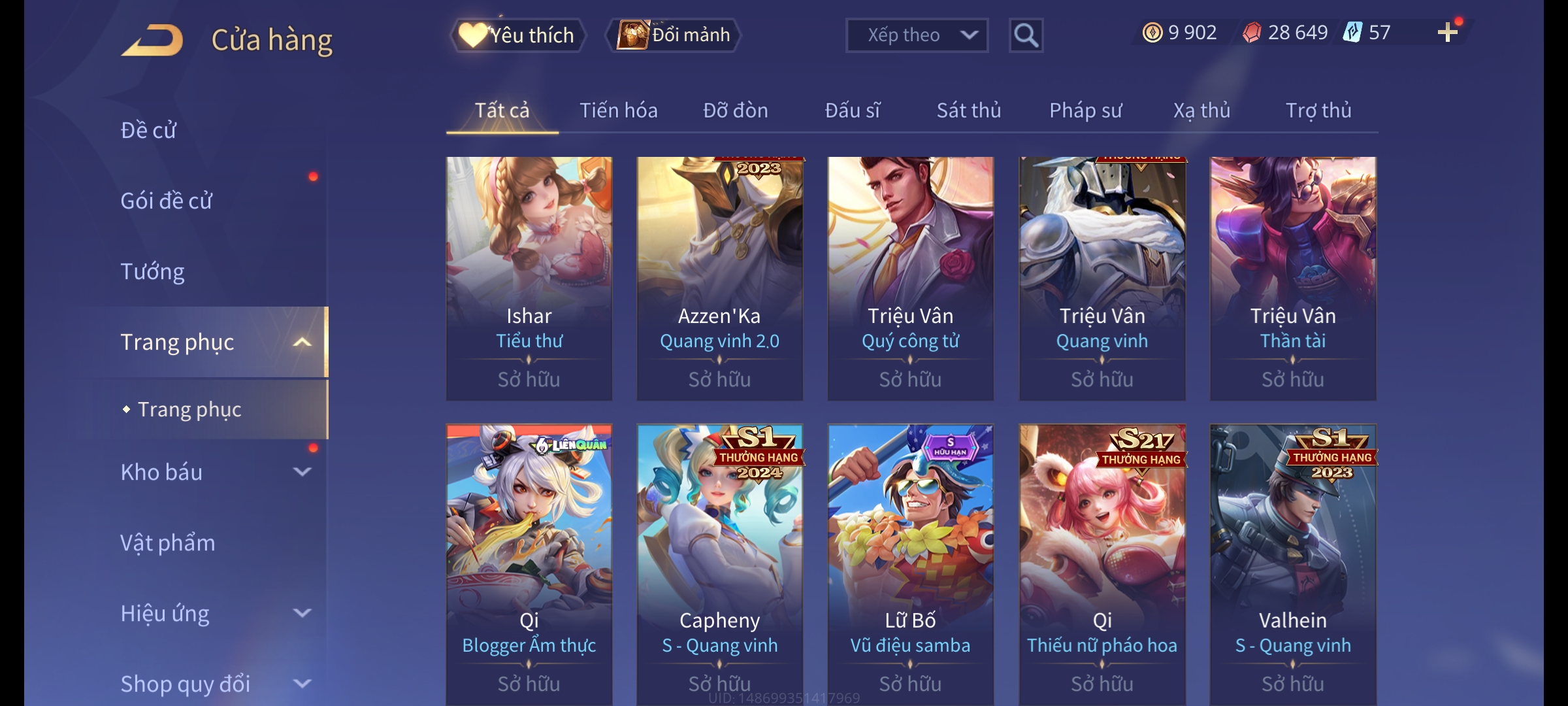Tap the golden back arrow icon
The height and width of the screenshot is (706, 1568).
click(x=152, y=41)
